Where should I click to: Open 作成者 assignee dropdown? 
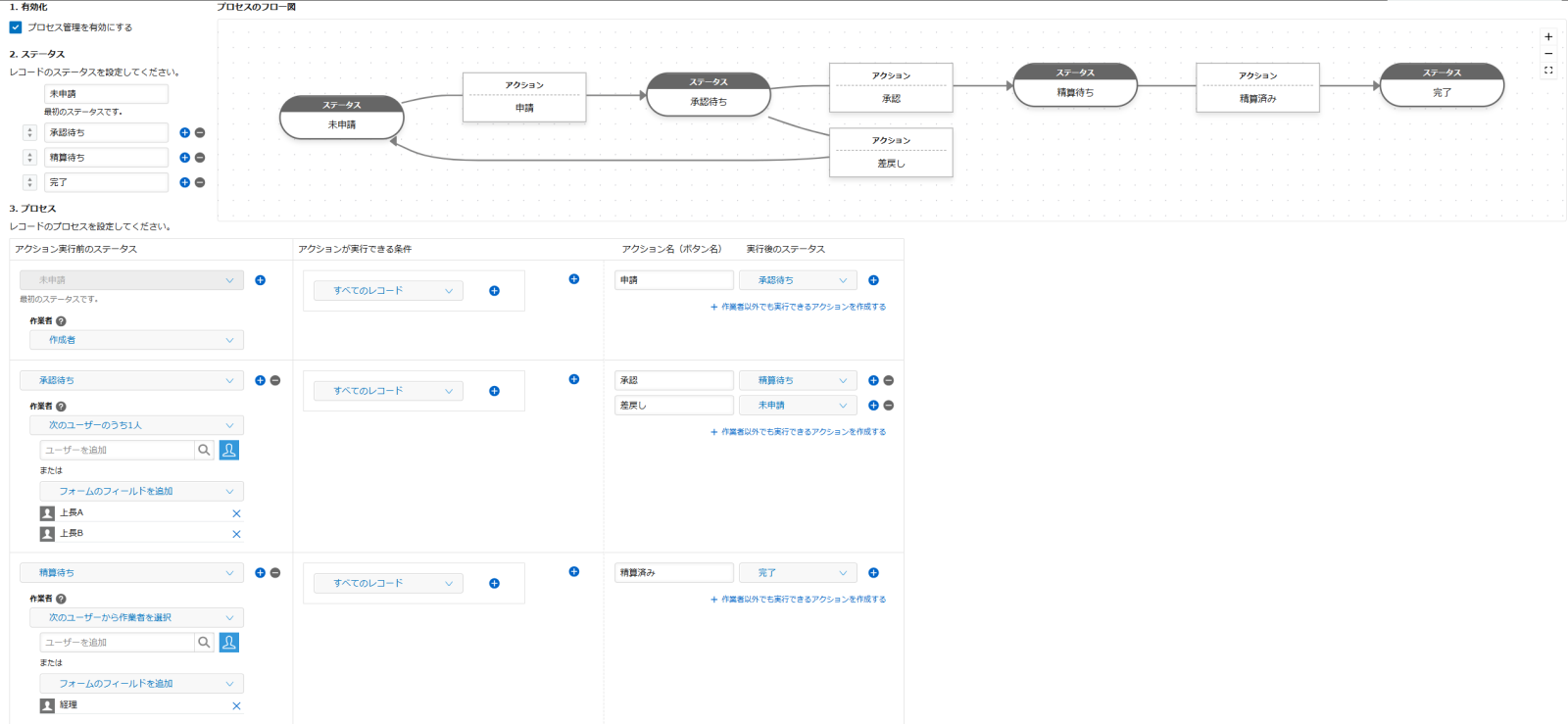pyautogui.click(x=136, y=340)
